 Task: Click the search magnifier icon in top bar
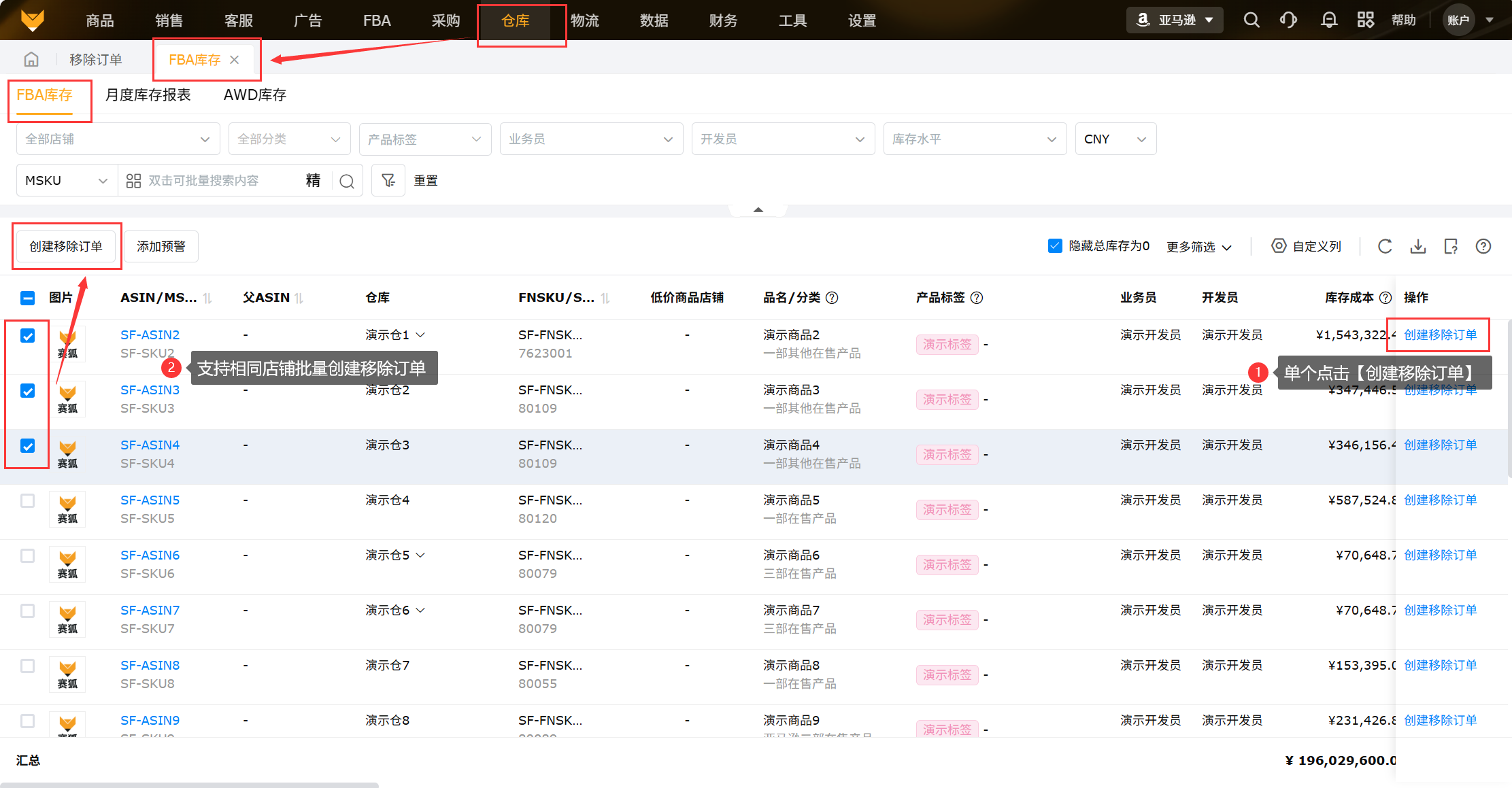(1251, 20)
